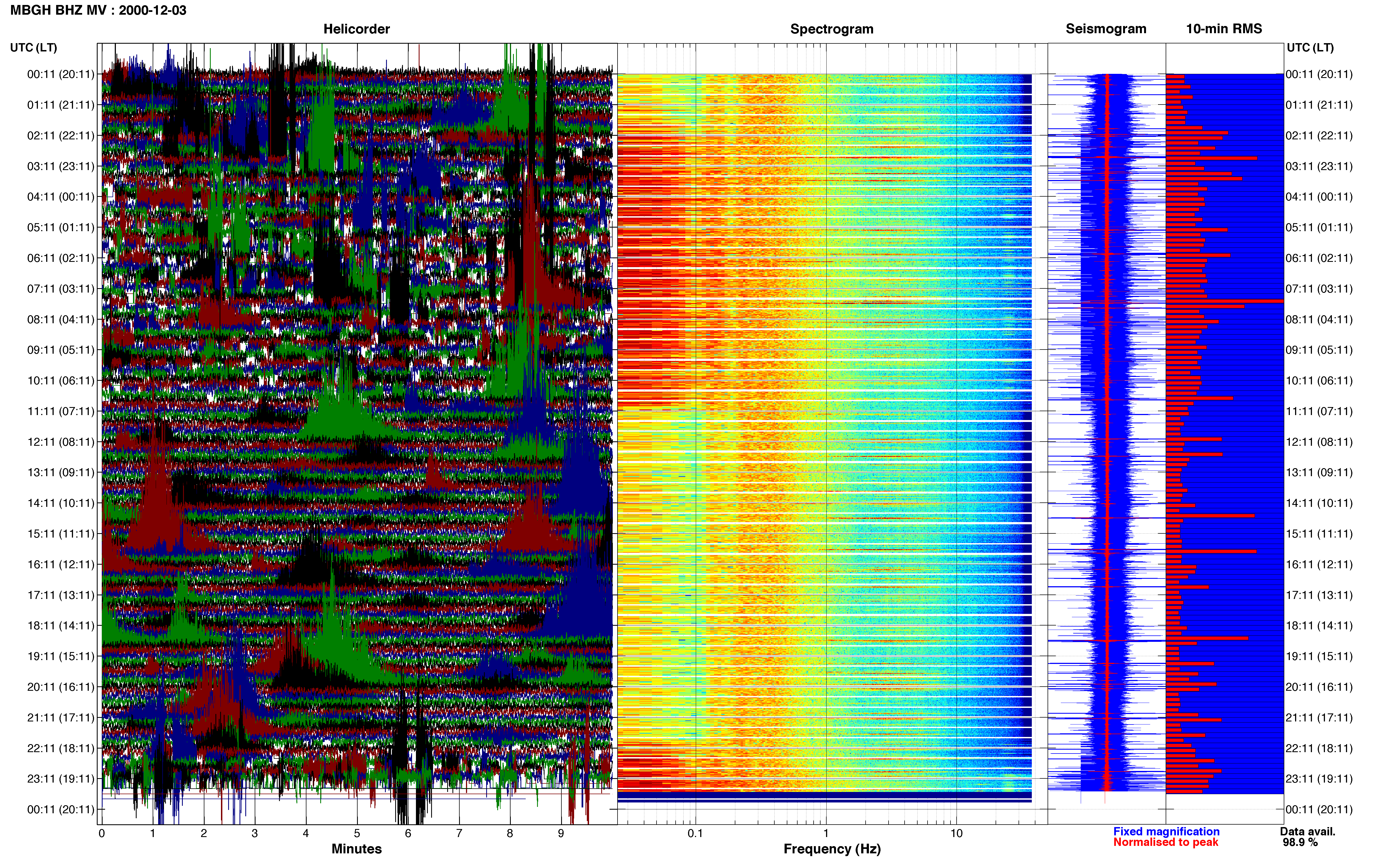Click RMS-side time label 05:11 (01:11)
This screenshot has height=868, width=1388.
click(x=1319, y=227)
